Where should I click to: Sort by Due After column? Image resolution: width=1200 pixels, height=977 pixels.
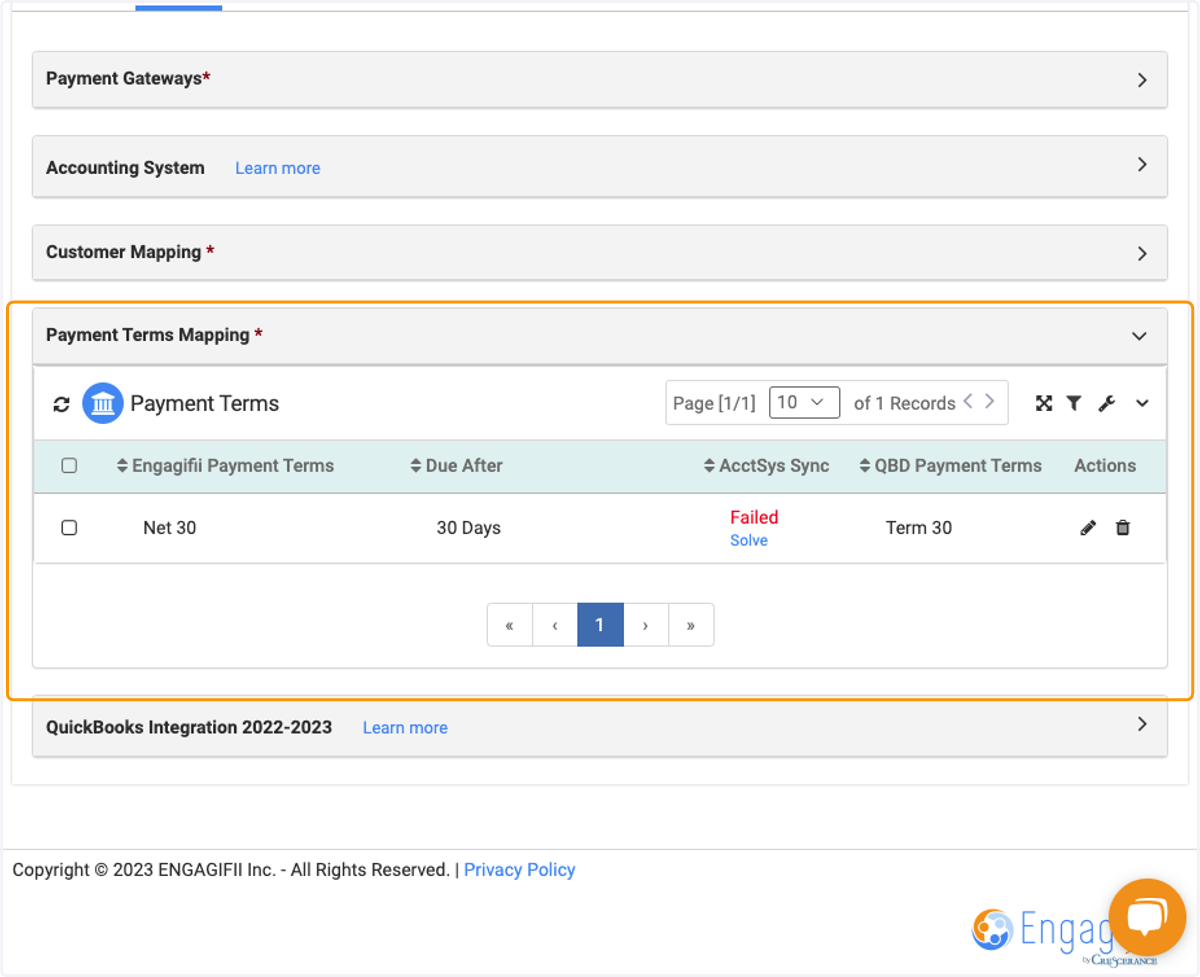(x=456, y=466)
